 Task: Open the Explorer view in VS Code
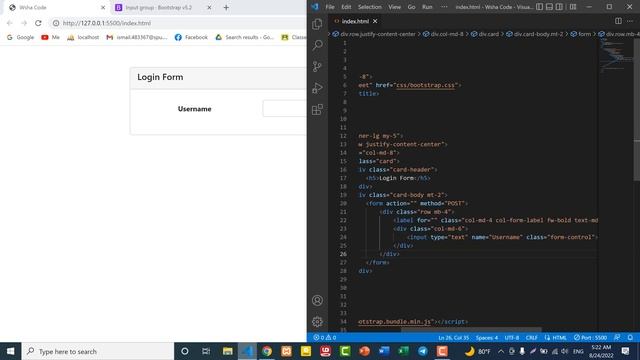tap(317, 24)
